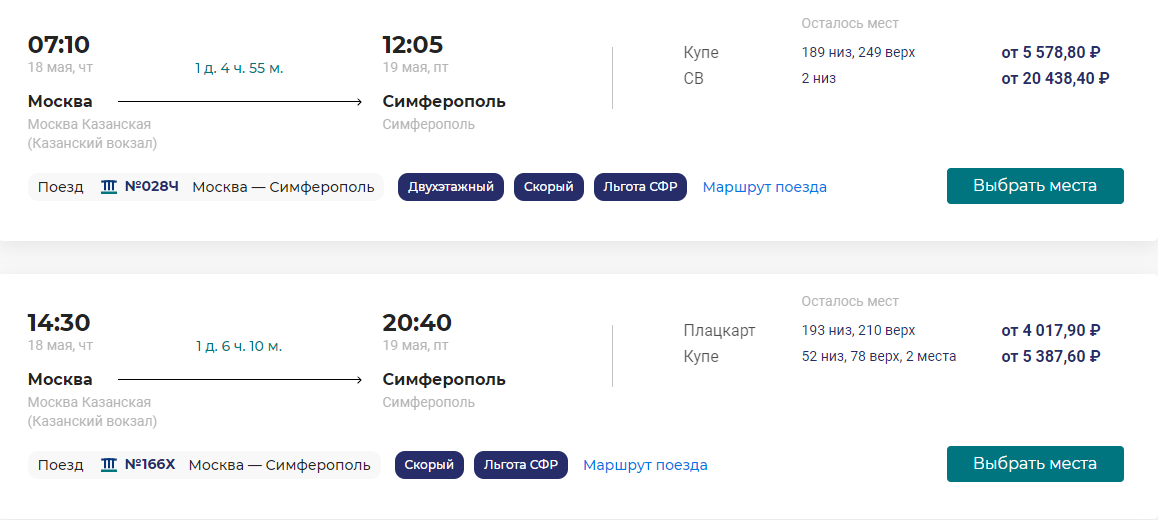1158x520 pixels.
Task: Click the Льгота СФР badge on train 166Х
Action: (x=521, y=465)
